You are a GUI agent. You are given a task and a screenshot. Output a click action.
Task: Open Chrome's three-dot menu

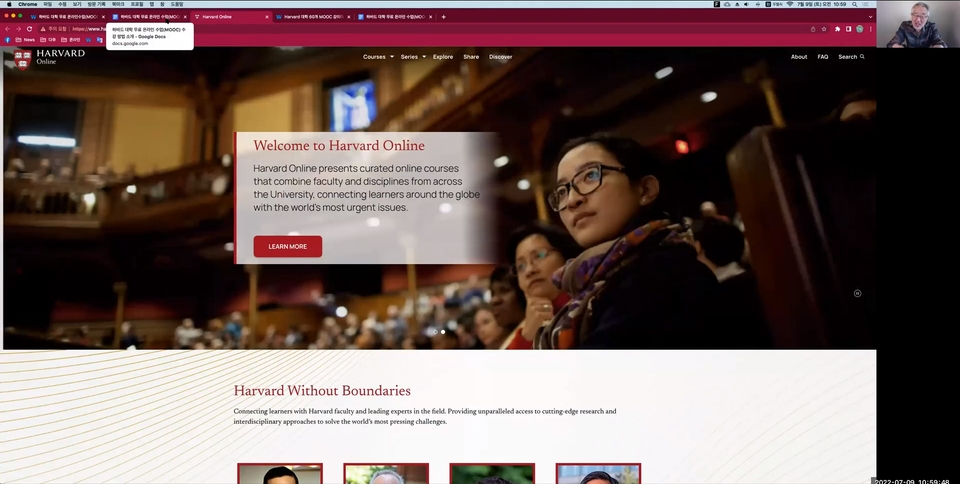click(871, 29)
